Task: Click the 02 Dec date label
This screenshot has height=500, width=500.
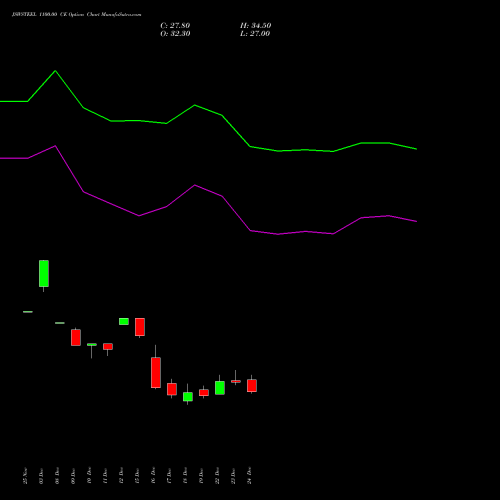Action: [41, 476]
